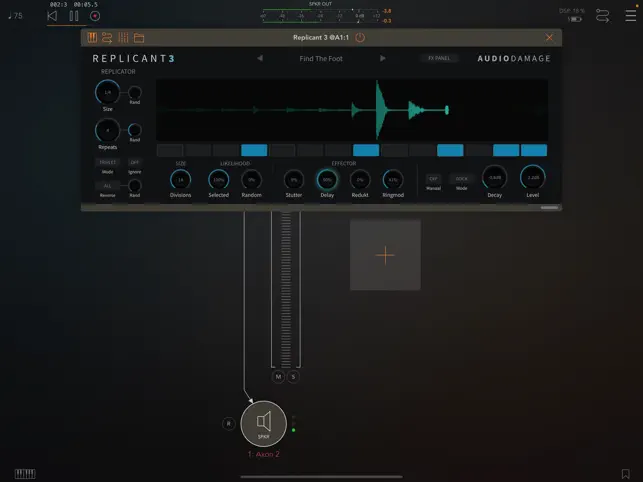The image size is (643, 482).
Task: Click the Level knob
Action: click(x=533, y=178)
